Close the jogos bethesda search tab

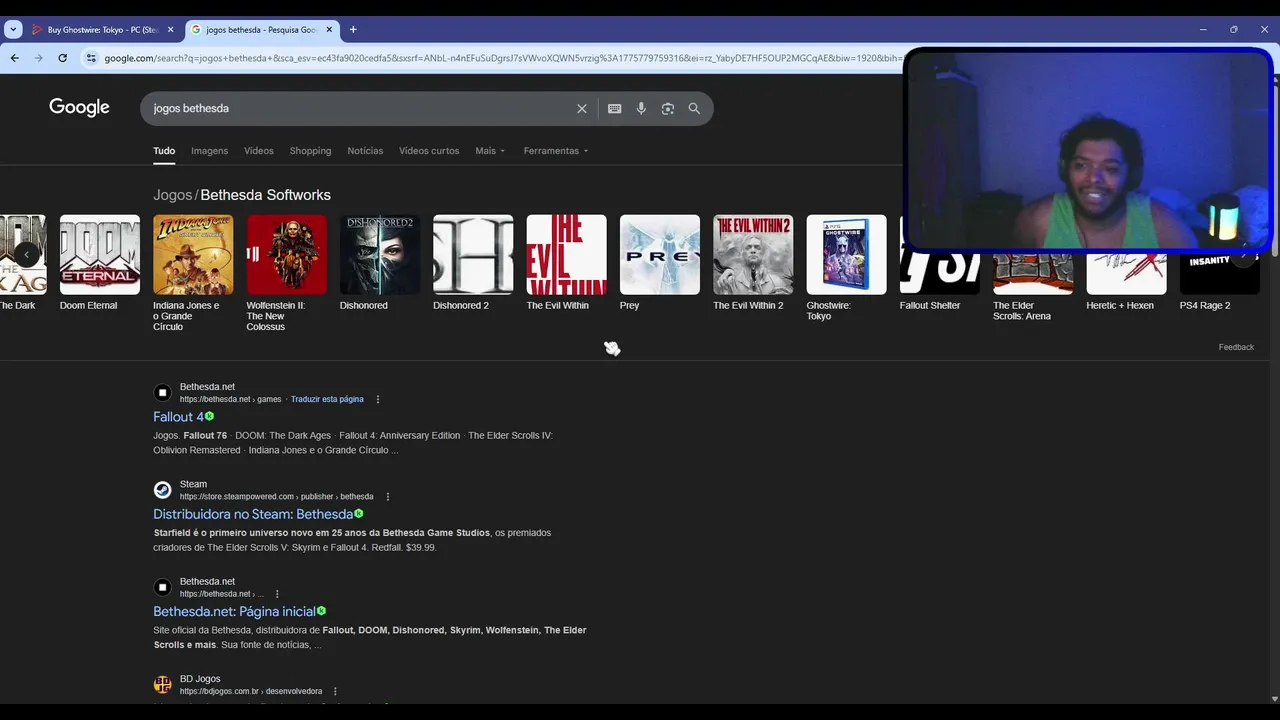pyautogui.click(x=329, y=30)
